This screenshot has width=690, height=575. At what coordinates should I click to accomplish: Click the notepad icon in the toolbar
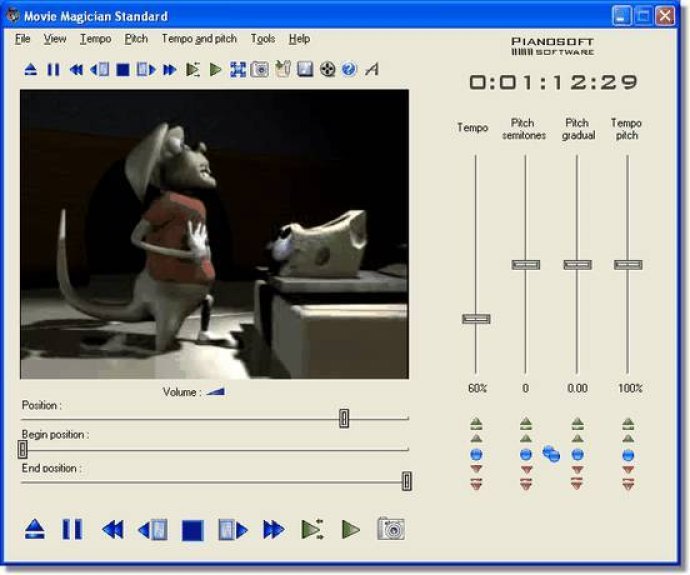283,69
